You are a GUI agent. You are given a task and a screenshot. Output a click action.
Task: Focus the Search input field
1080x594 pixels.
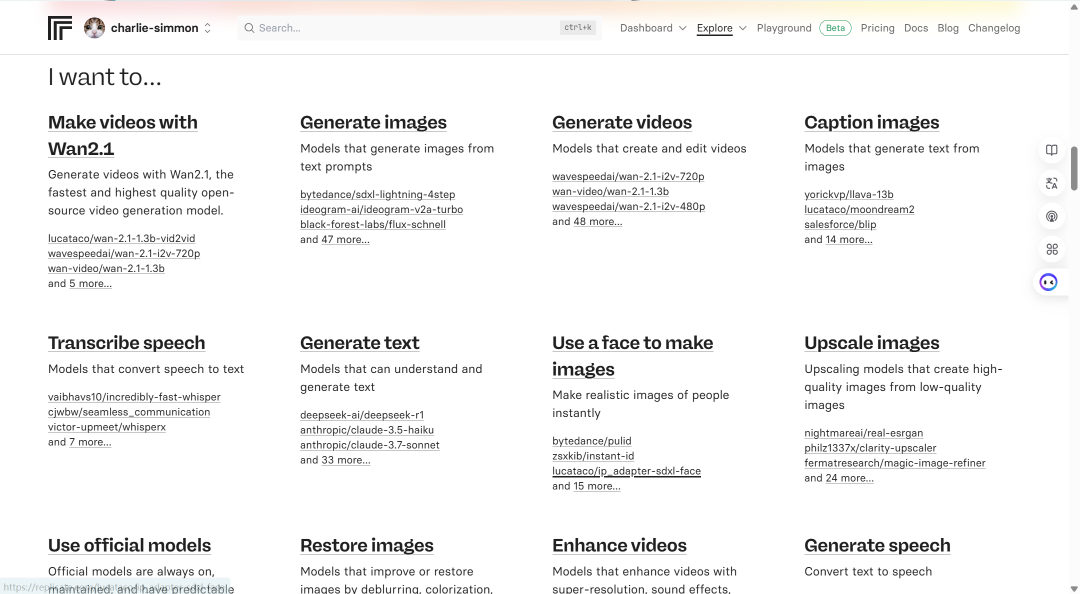(x=419, y=28)
